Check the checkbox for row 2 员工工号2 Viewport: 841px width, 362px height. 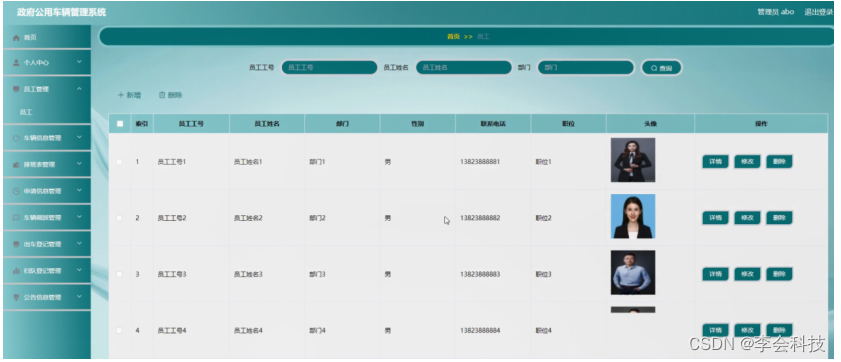pyautogui.click(x=119, y=218)
